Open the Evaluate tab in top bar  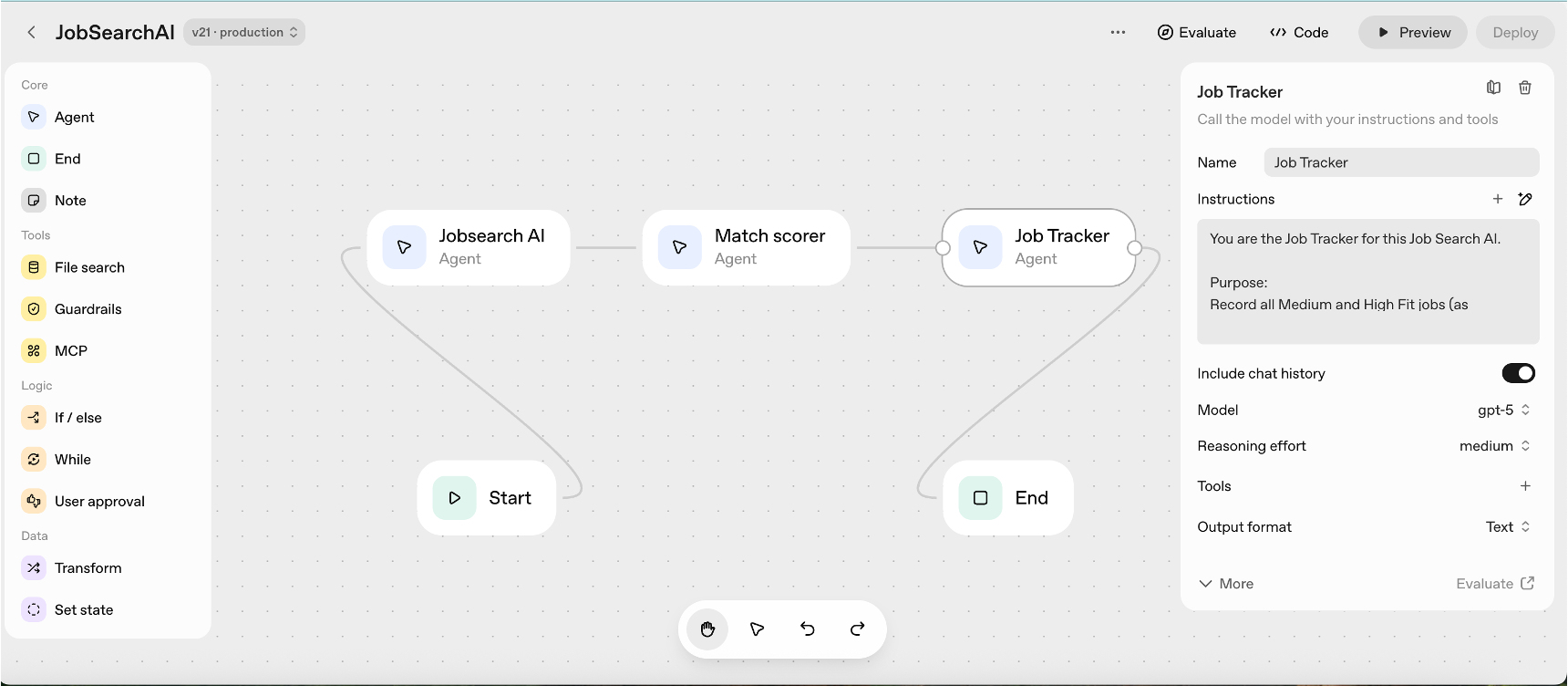click(1197, 32)
